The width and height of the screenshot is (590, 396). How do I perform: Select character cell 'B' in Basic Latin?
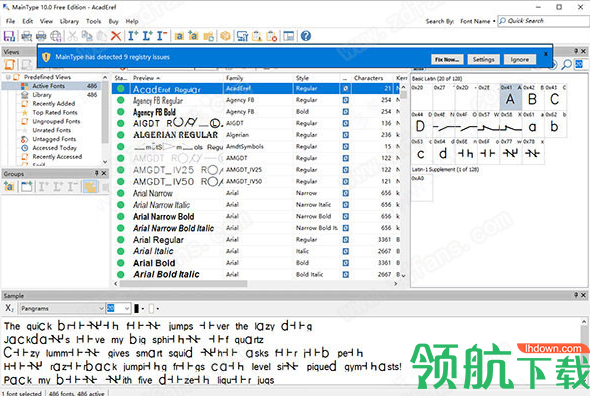click(533, 96)
